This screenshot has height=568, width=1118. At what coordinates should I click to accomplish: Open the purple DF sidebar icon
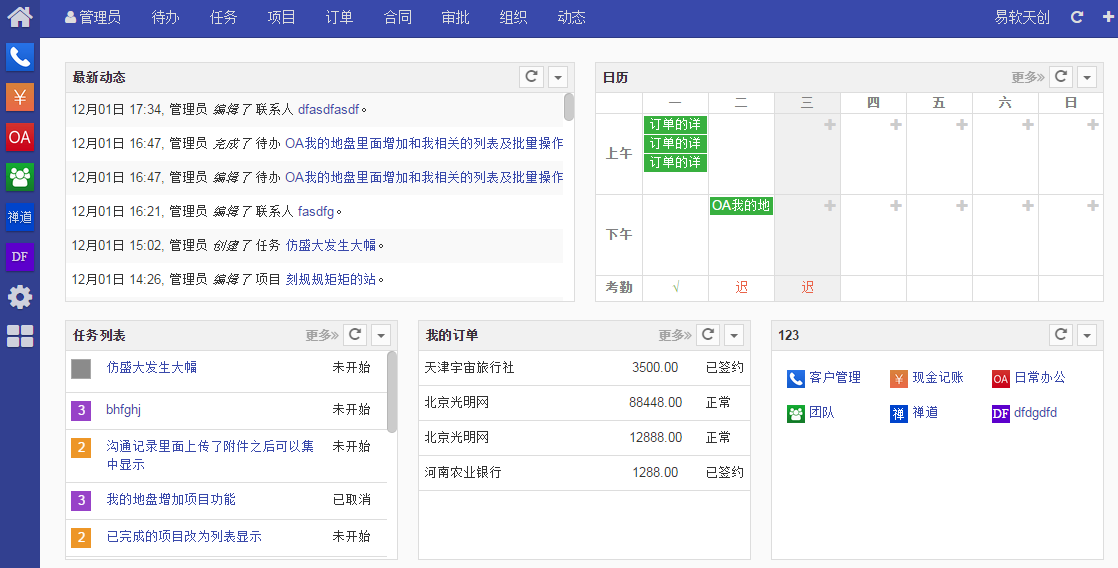(20, 257)
